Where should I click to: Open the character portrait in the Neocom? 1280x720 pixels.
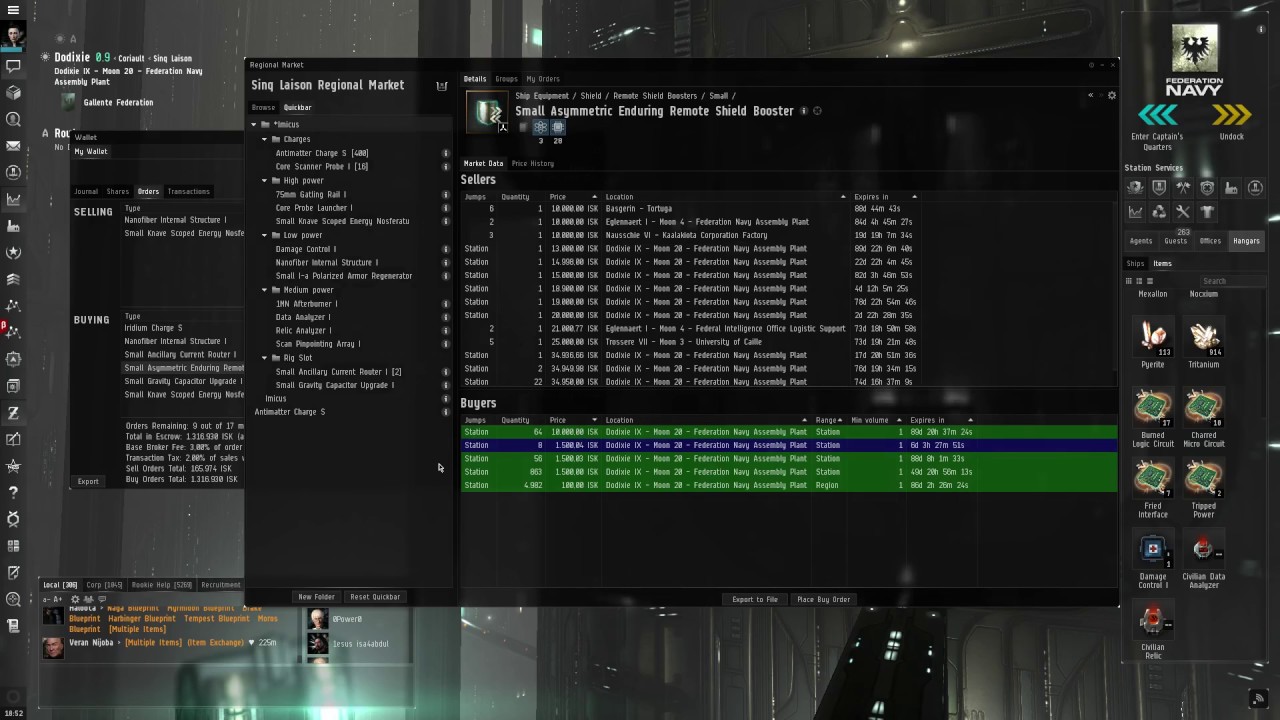click(13, 37)
